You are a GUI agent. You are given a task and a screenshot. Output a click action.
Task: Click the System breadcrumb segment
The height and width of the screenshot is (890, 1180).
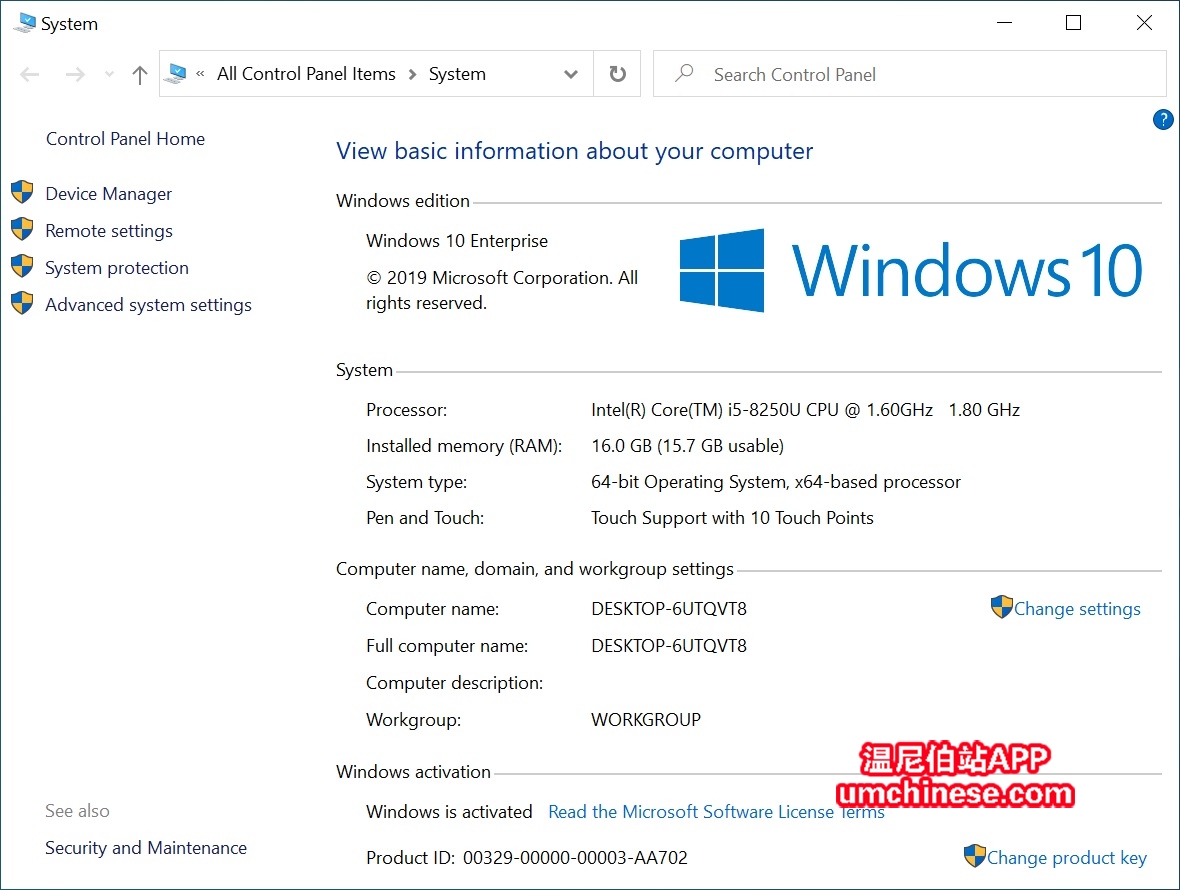tap(458, 74)
